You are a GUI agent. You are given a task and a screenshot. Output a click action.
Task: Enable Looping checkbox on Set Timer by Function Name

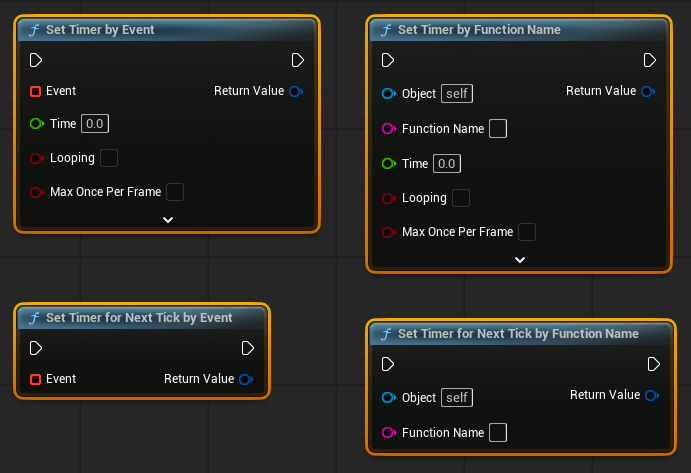click(461, 198)
